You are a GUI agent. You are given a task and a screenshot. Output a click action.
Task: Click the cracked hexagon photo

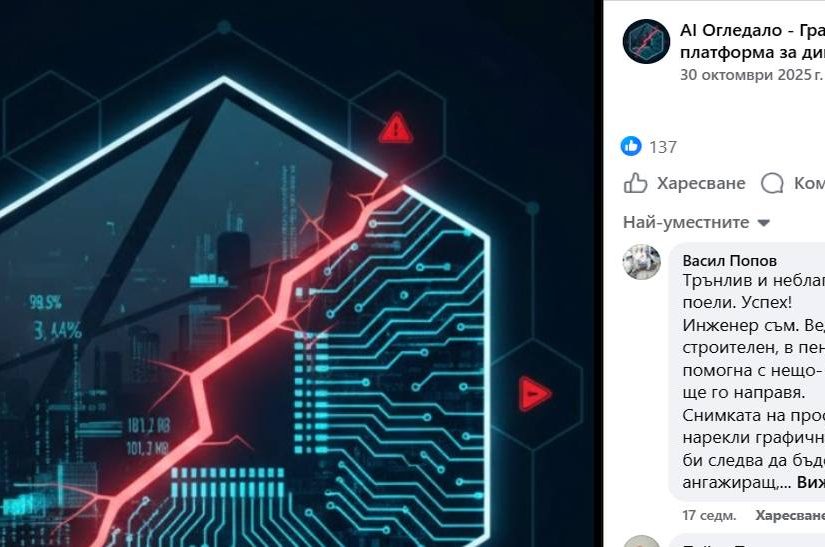301,274
